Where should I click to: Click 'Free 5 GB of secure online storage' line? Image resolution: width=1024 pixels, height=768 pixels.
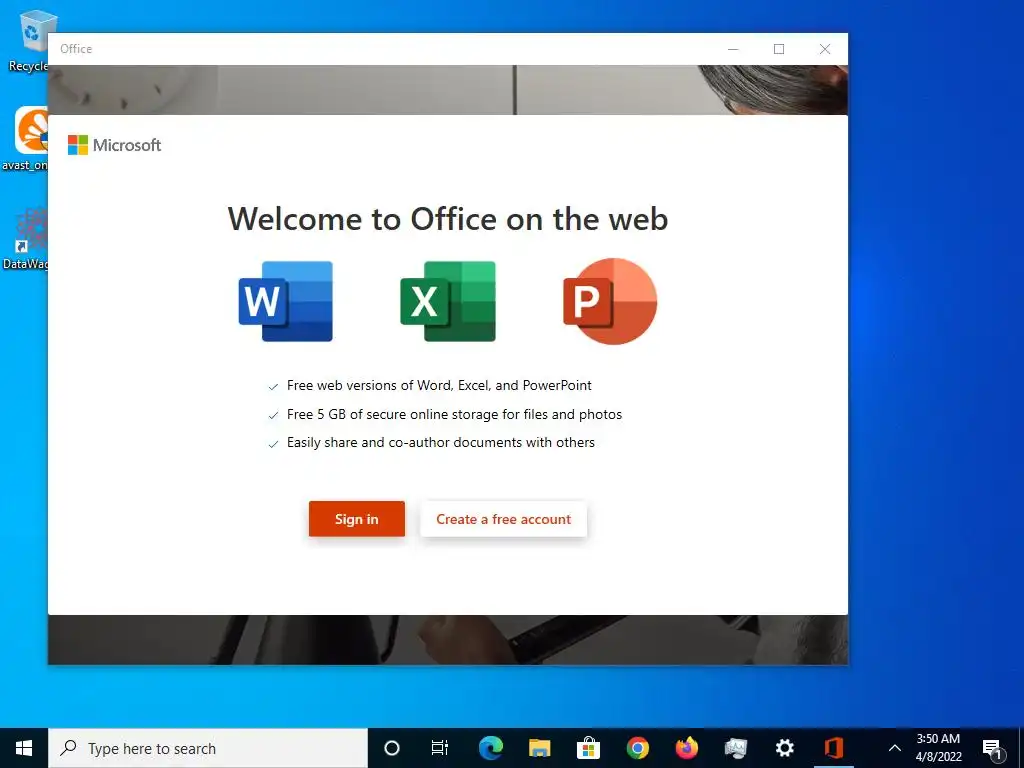click(x=455, y=414)
